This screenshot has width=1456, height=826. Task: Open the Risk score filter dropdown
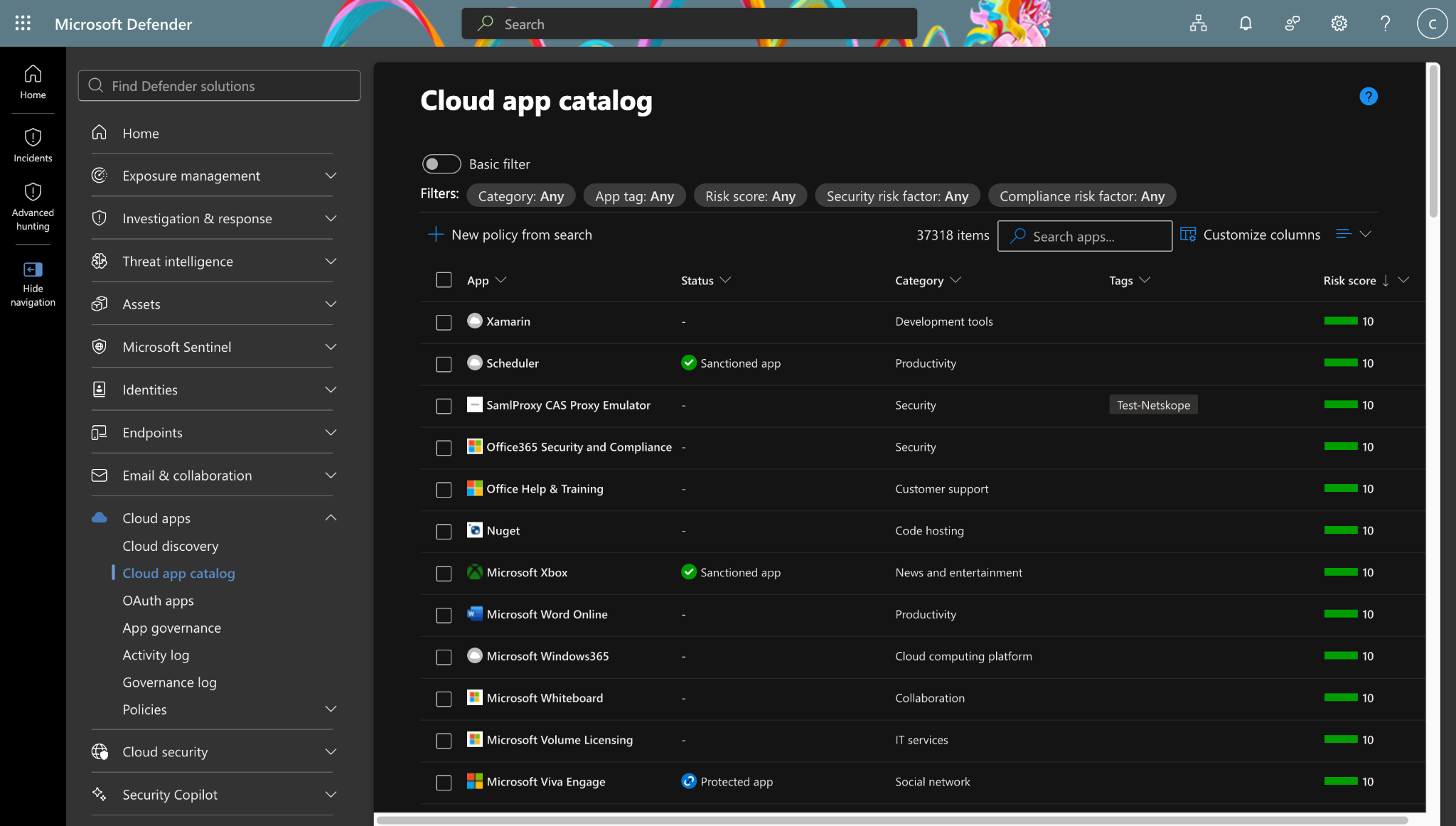(750, 196)
